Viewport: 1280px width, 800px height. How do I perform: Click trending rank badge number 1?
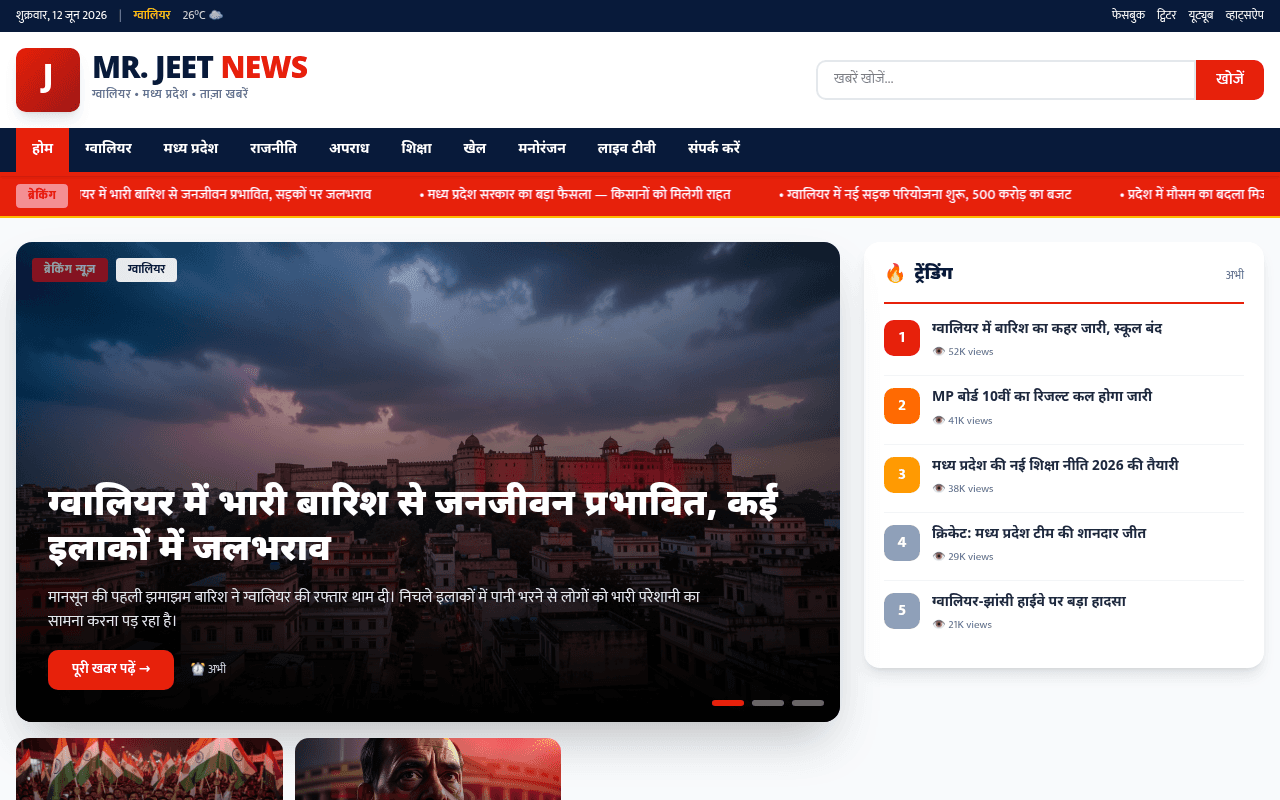902,338
